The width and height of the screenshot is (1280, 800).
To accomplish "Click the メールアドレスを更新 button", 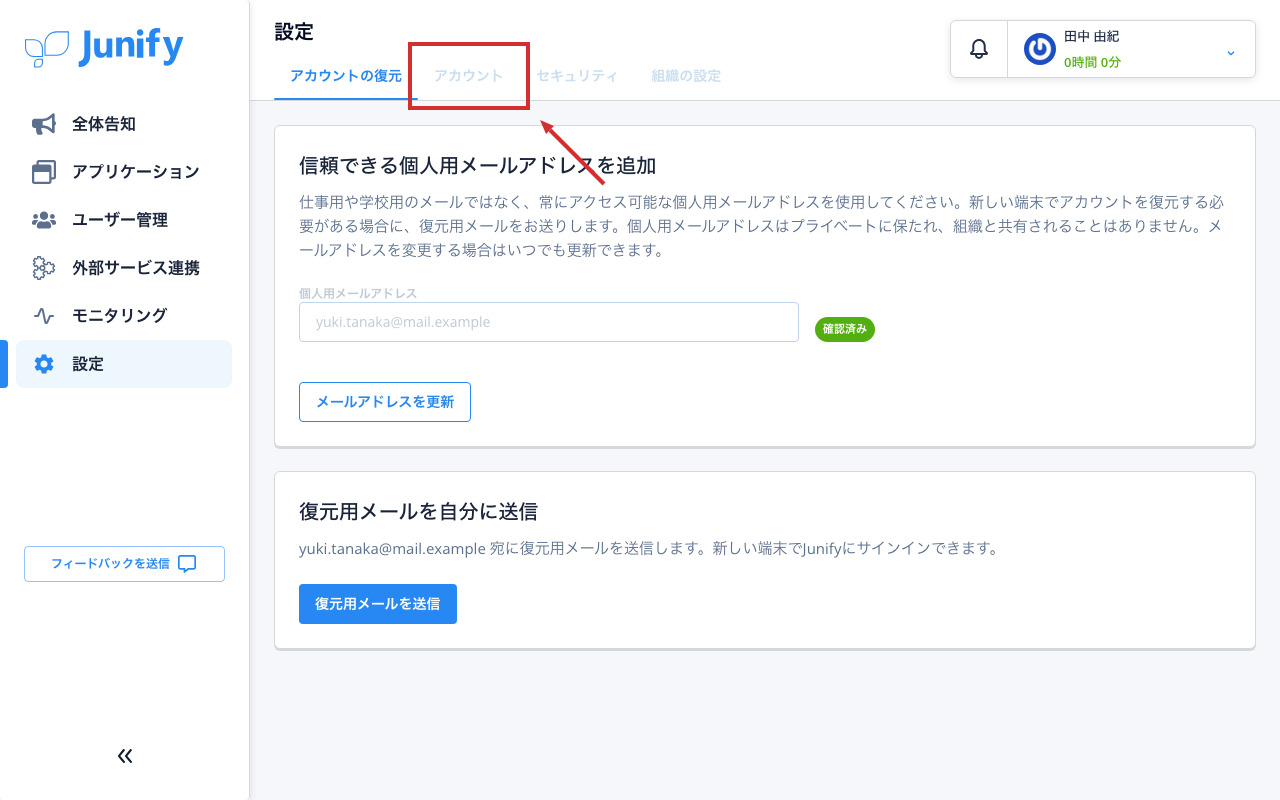I will pos(385,402).
